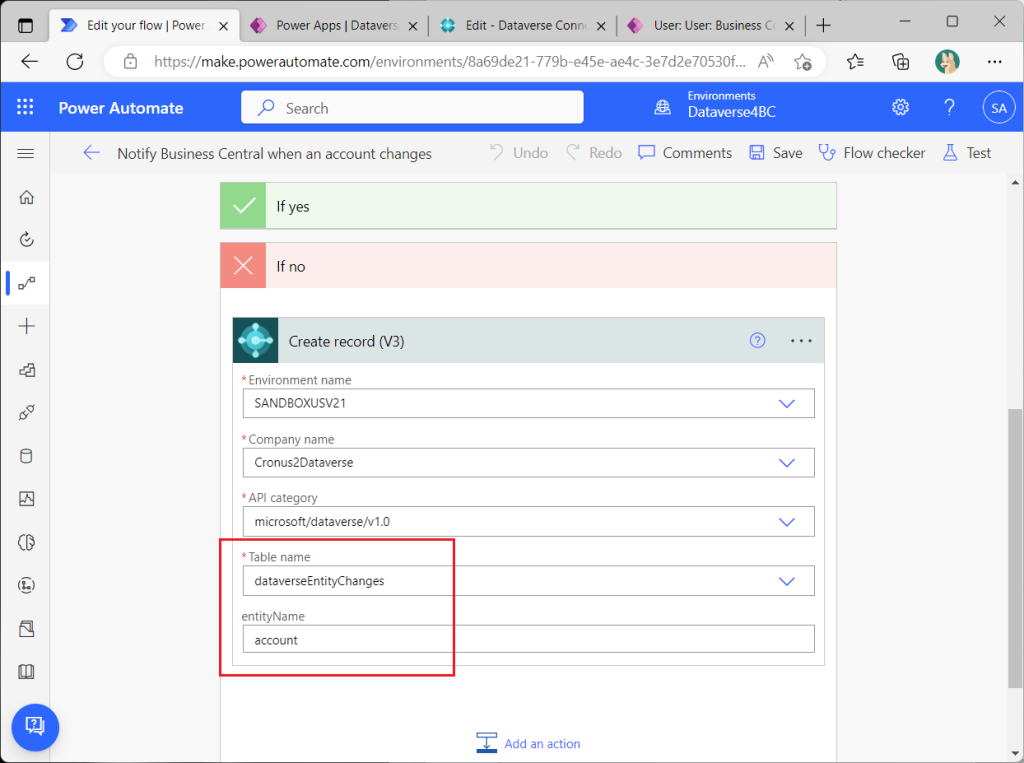Click the Business Central connector icon
Viewport: 1024px width, 763px height.
point(255,340)
